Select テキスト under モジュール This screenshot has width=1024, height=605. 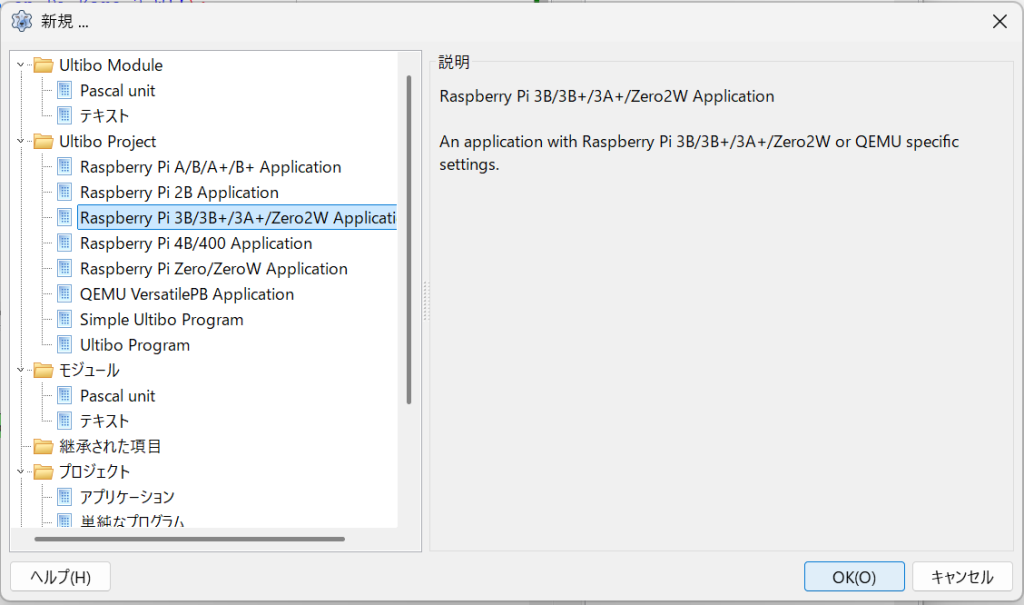pos(104,421)
